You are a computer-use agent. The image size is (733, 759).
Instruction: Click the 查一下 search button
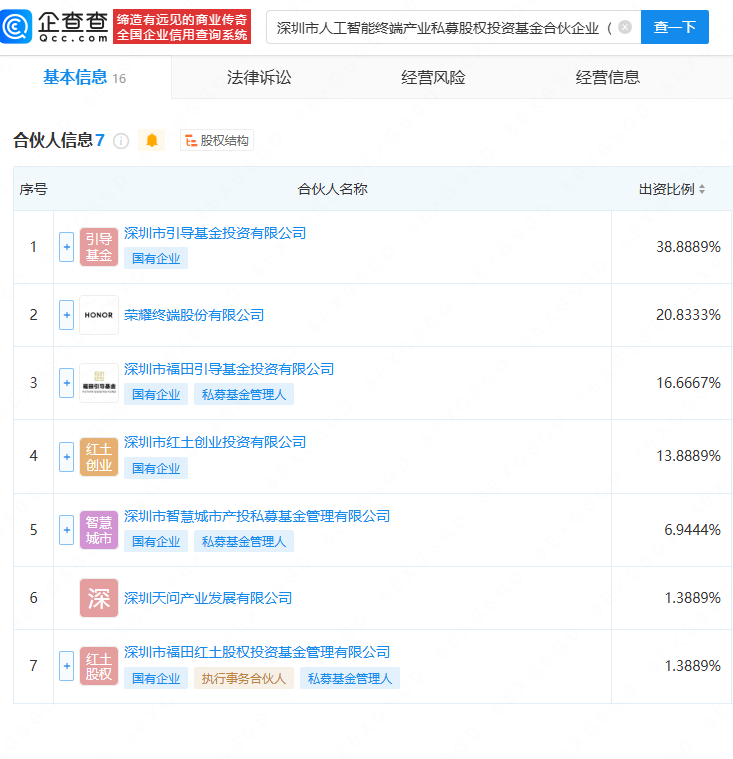pos(674,27)
